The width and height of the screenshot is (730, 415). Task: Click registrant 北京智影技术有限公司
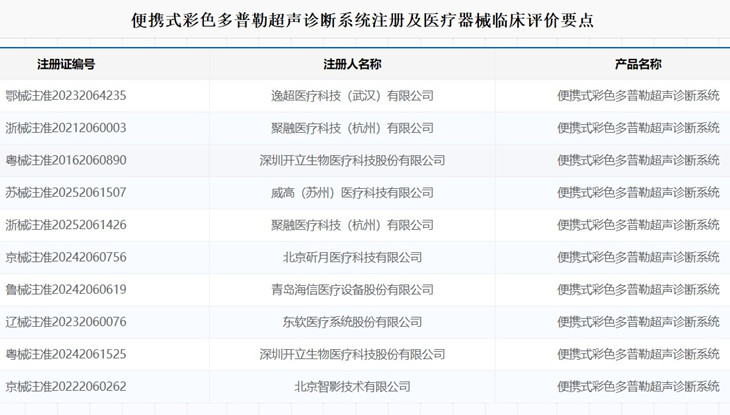point(352,387)
